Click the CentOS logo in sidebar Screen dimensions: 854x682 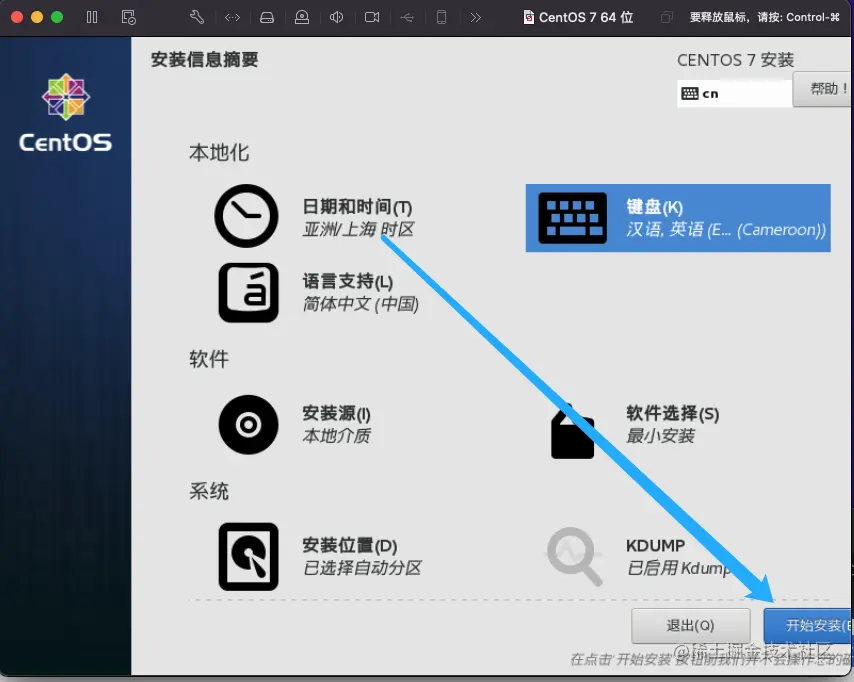click(x=66, y=113)
